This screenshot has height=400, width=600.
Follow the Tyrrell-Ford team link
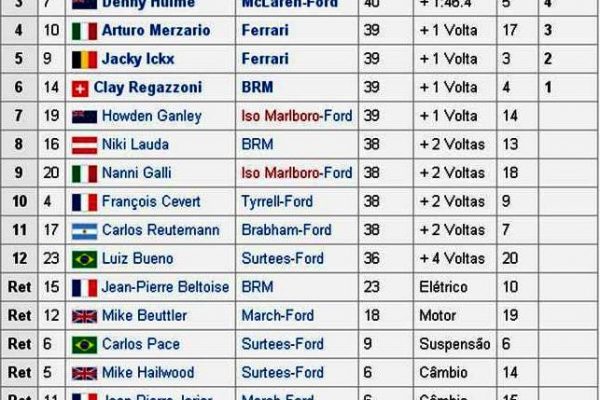pos(277,202)
